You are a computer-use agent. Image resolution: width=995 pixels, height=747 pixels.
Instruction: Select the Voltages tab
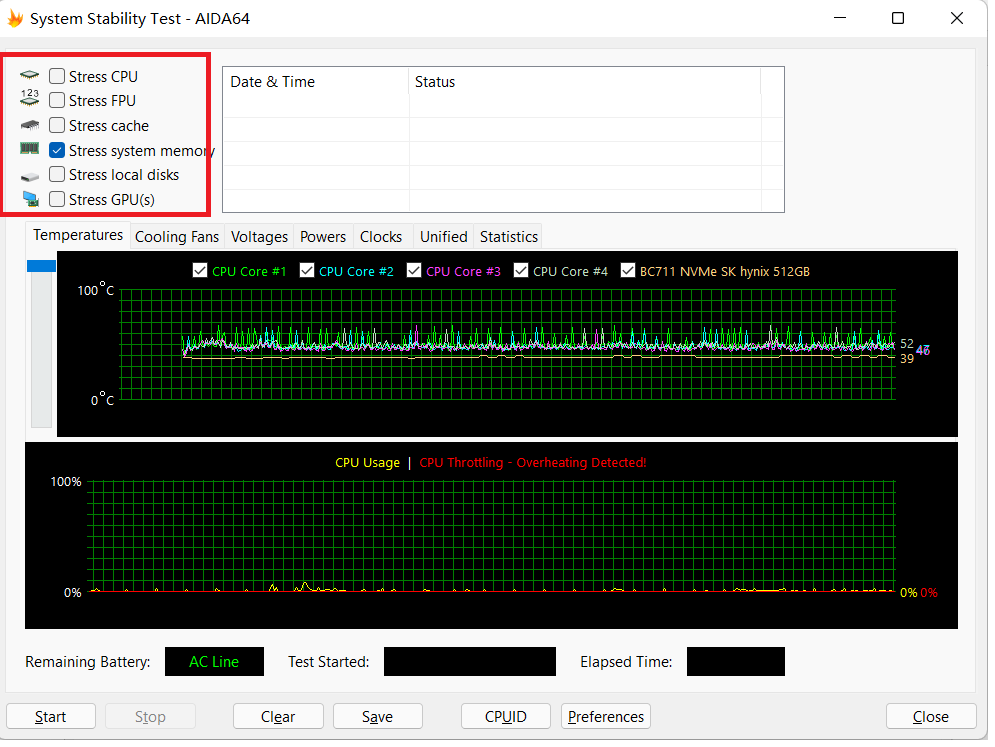[259, 237]
